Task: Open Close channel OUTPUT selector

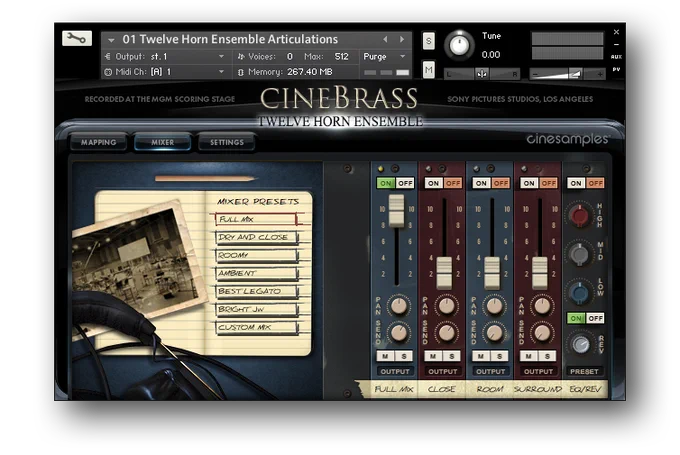Action: (442, 371)
